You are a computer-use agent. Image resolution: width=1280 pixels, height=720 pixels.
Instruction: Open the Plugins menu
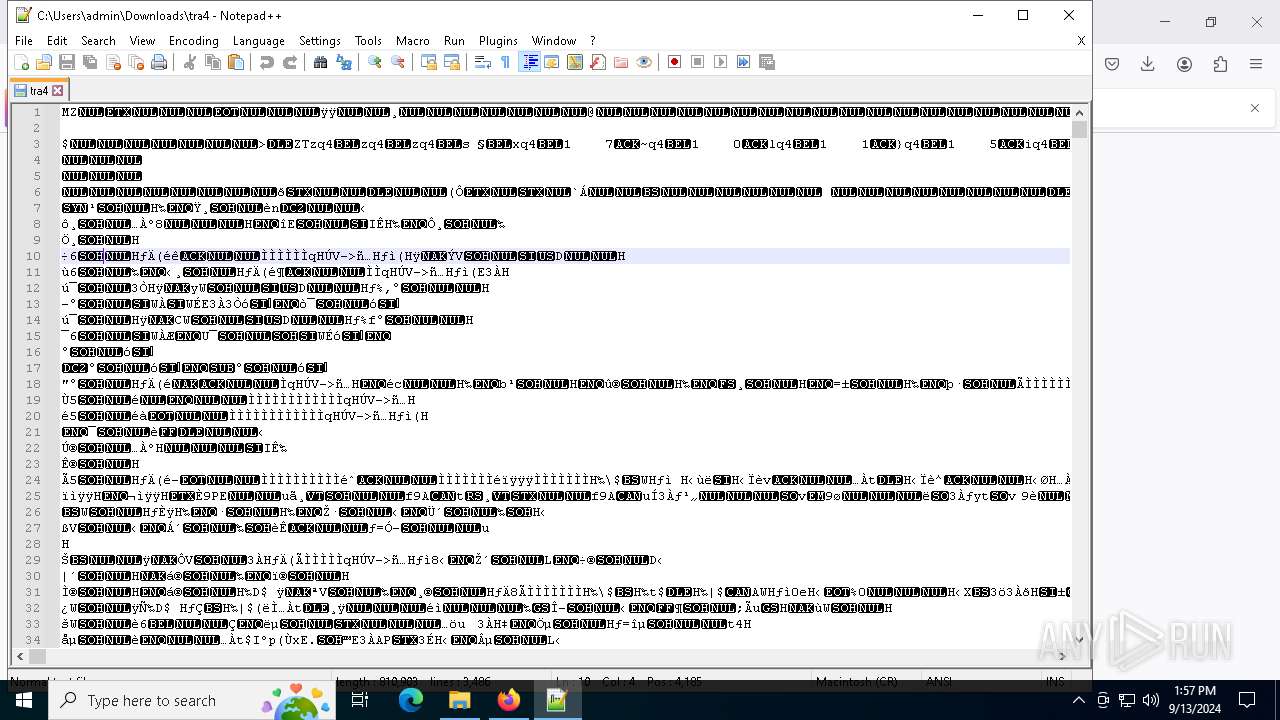point(498,41)
